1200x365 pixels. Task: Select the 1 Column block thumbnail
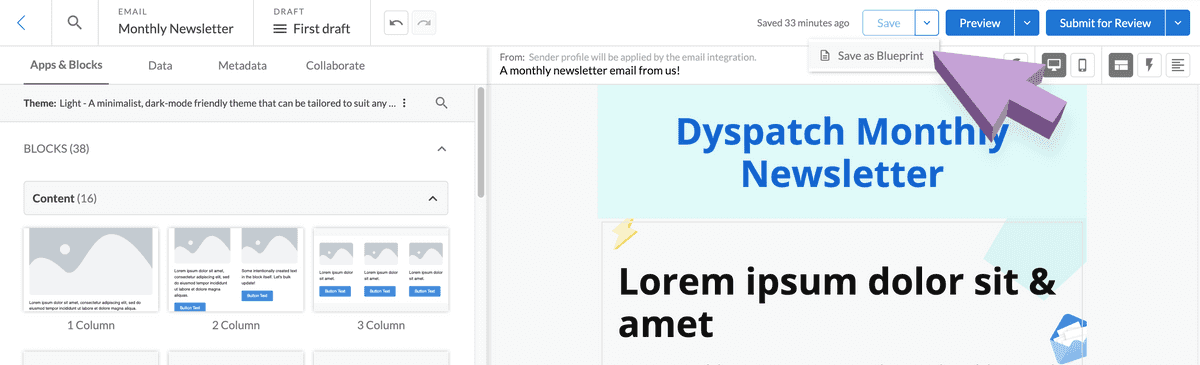(91, 269)
